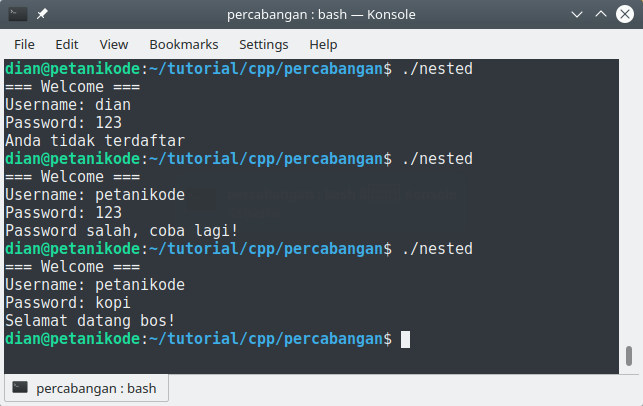Click the cursor block at the last prompt
Image resolution: width=643 pixels, height=406 pixels.
point(405,339)
